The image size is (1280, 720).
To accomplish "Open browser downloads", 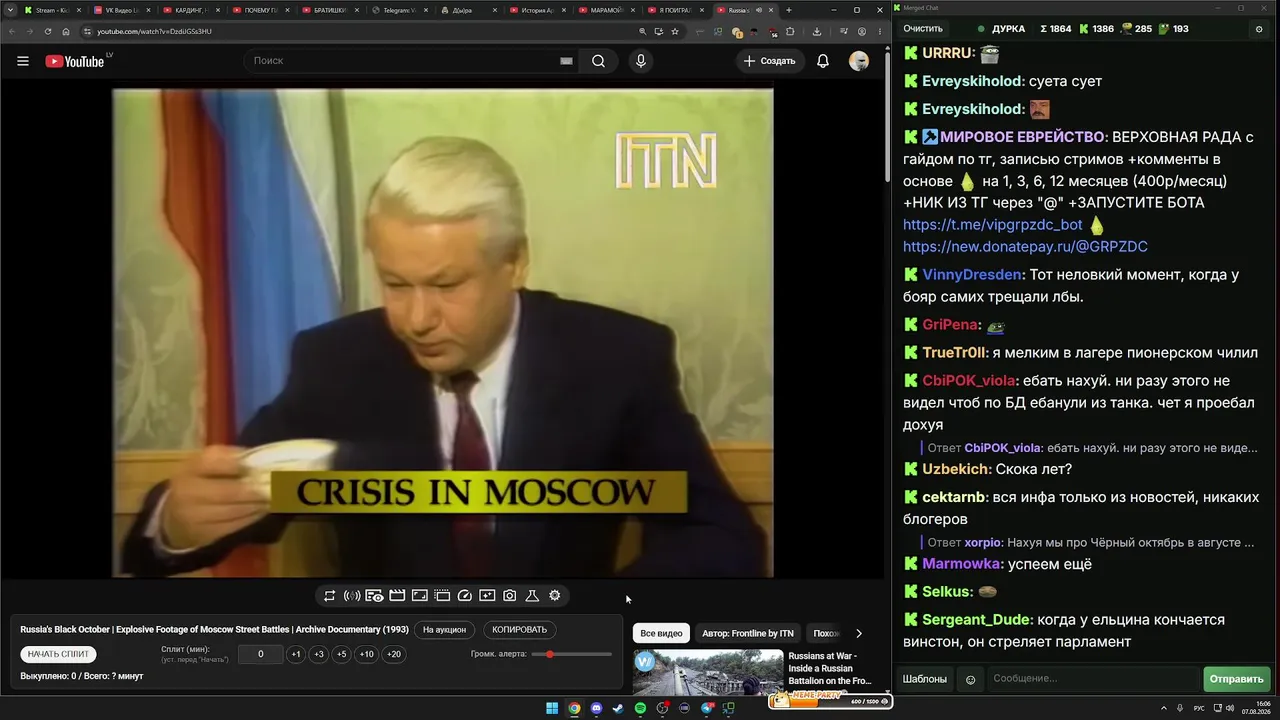I will click(x=817, y=31).
